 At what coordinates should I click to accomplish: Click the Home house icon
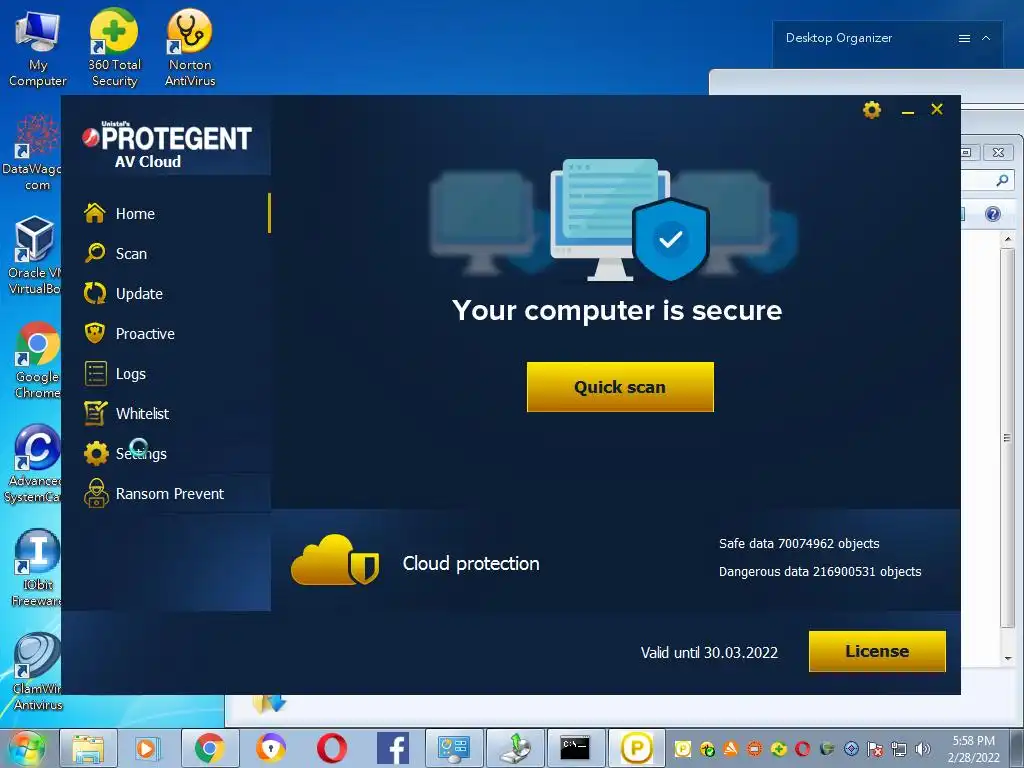pyautogui.click(x=95, y=213)
